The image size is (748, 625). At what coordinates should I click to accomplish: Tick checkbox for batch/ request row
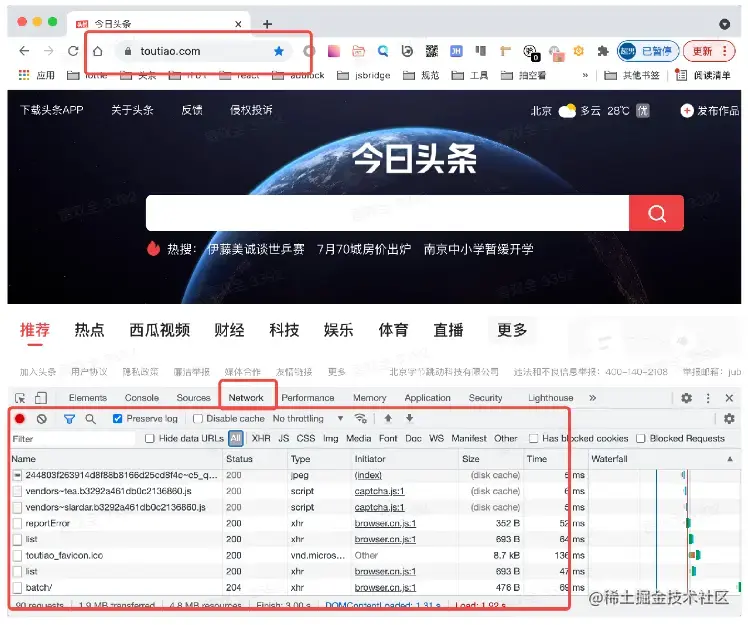18,588
